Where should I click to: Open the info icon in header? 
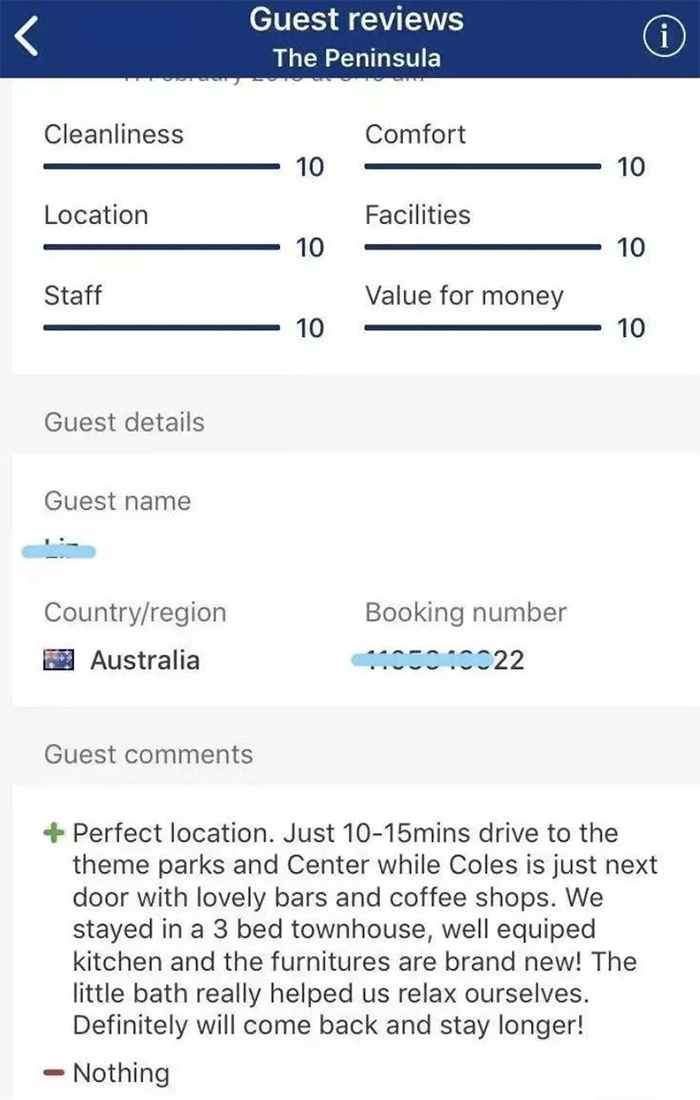pyautogui.click(x=664, y=36)
